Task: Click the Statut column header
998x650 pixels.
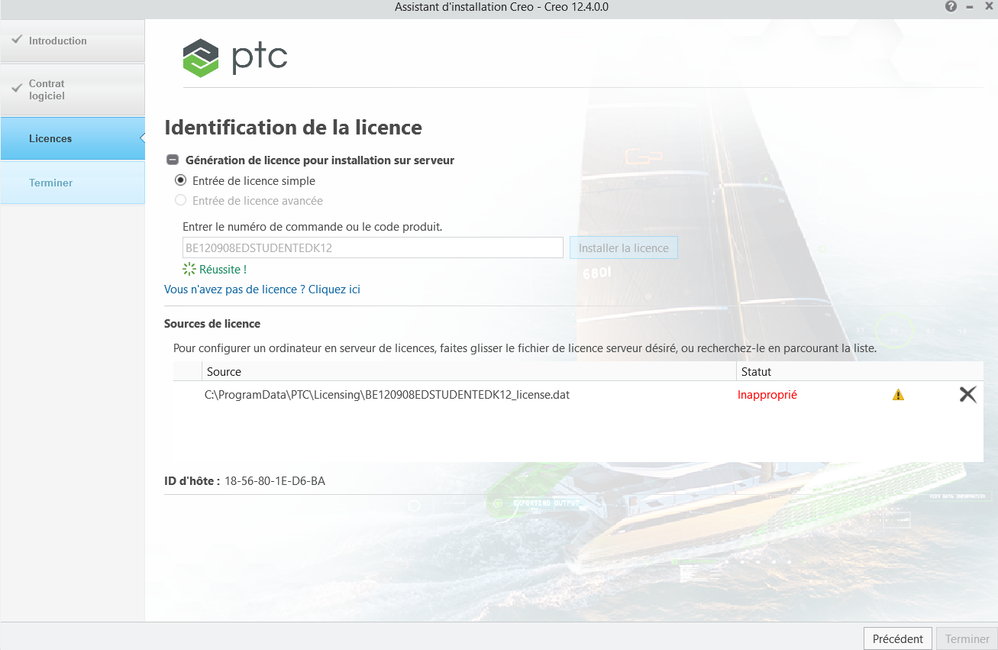Action: (x=860, y=371)
